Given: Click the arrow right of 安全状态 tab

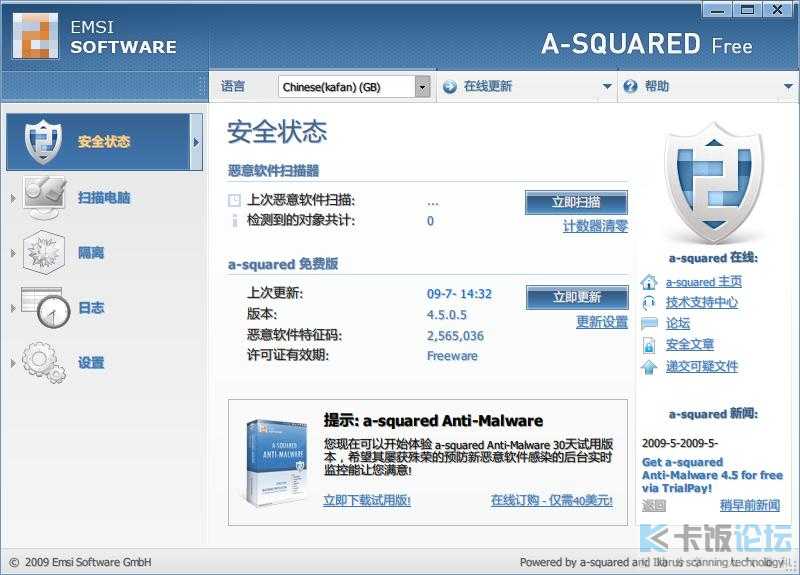Looking at the screenshot, I should point(196,142).
